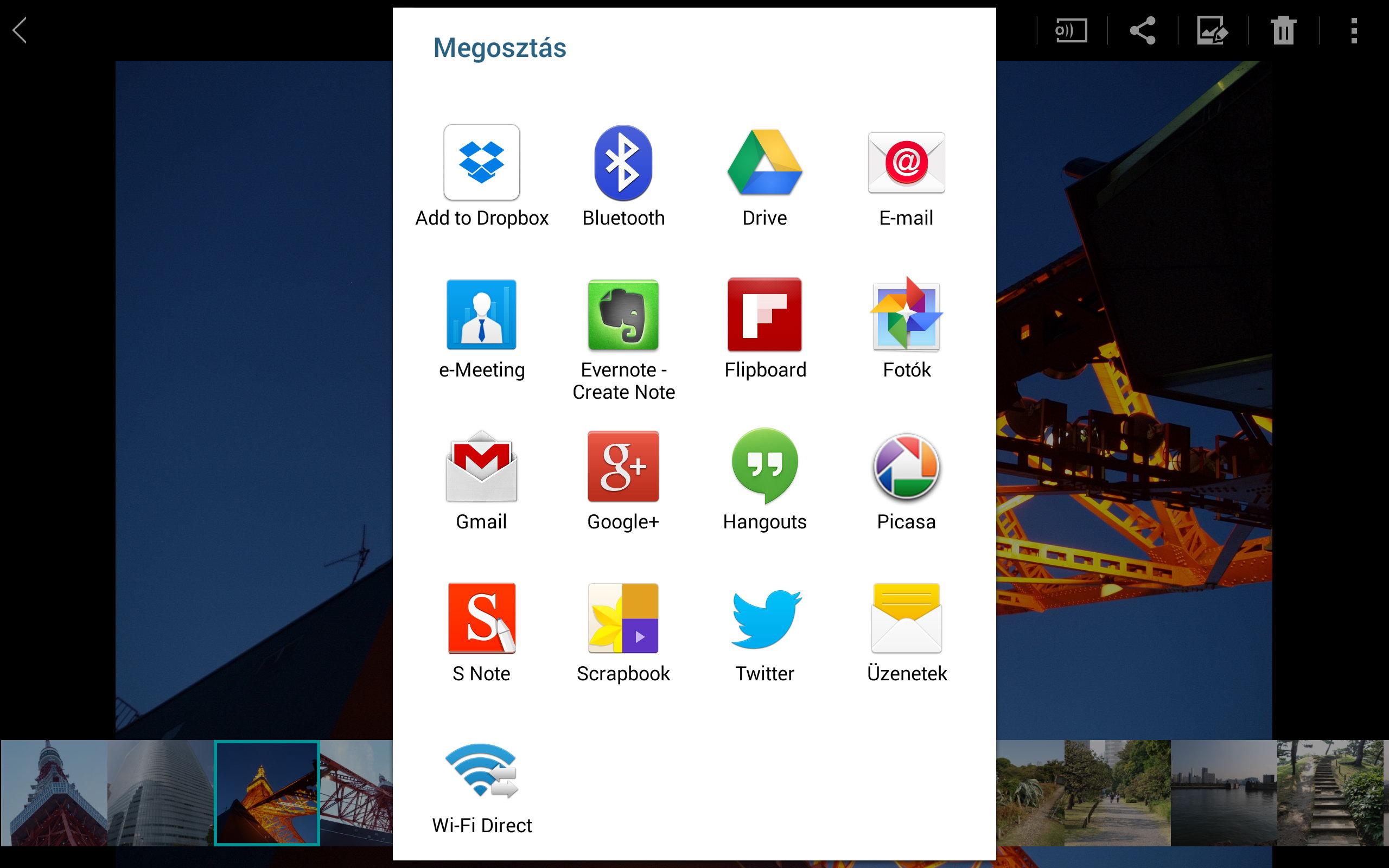Screen dimensions: 1389x868
Task: Open the red tower lattice thumbnail
Action: (x=356, y=793)
